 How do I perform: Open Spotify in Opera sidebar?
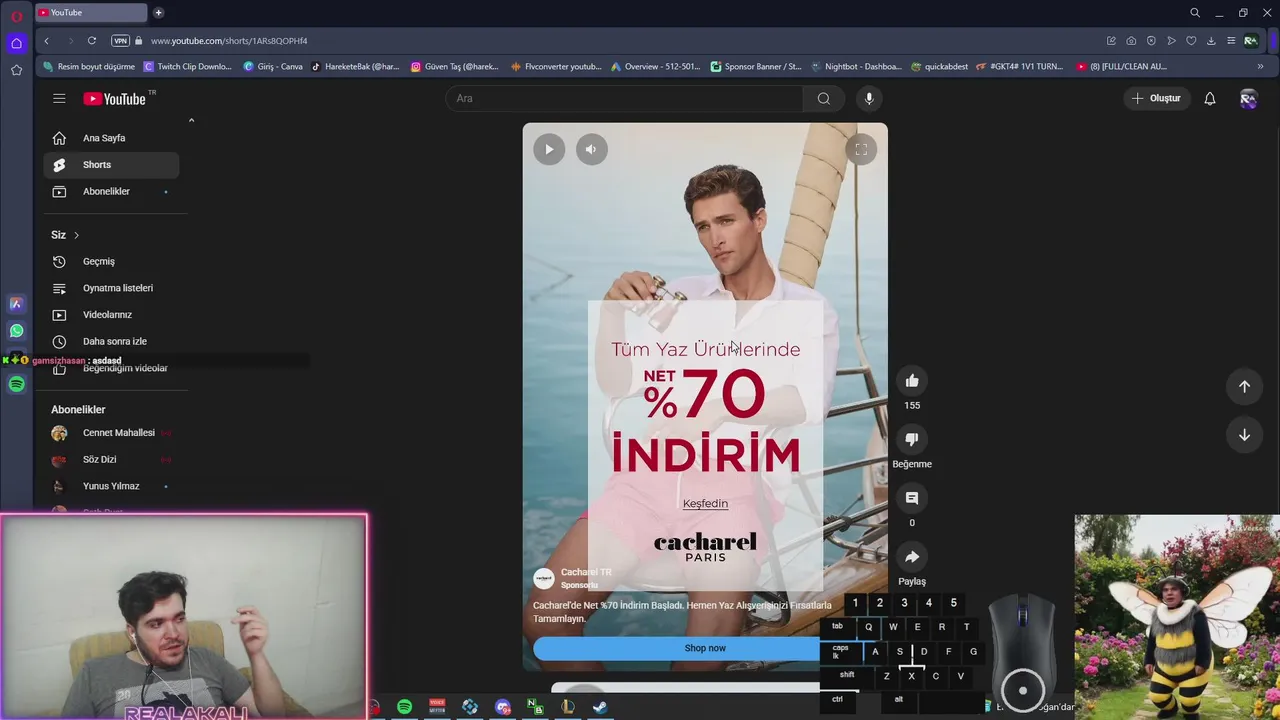tap(16, 384)
